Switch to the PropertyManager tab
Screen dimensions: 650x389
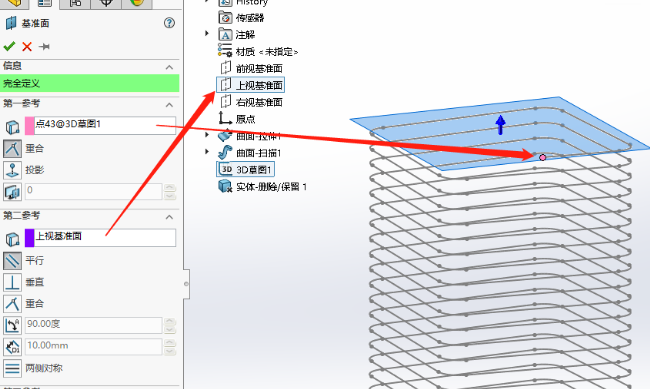tap(44, 3)
